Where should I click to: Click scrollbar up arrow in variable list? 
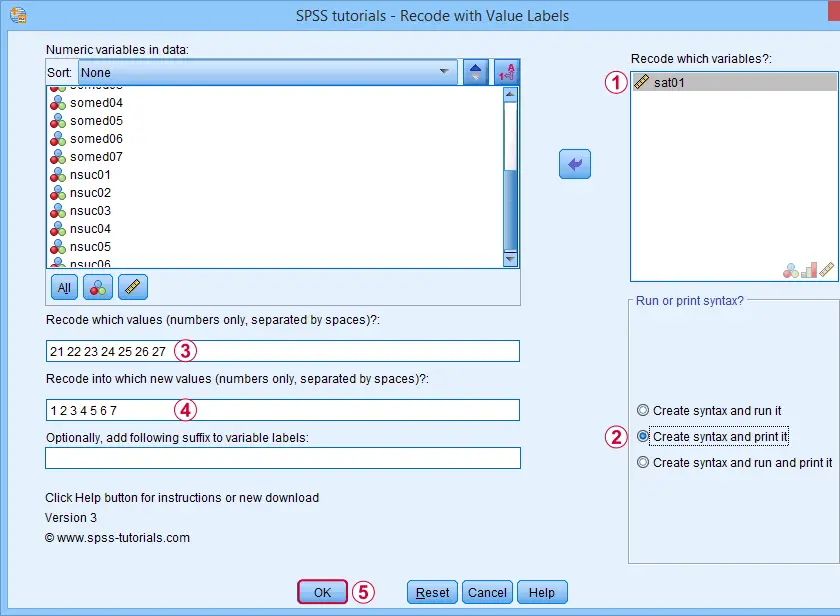click(x=510, y=94)
